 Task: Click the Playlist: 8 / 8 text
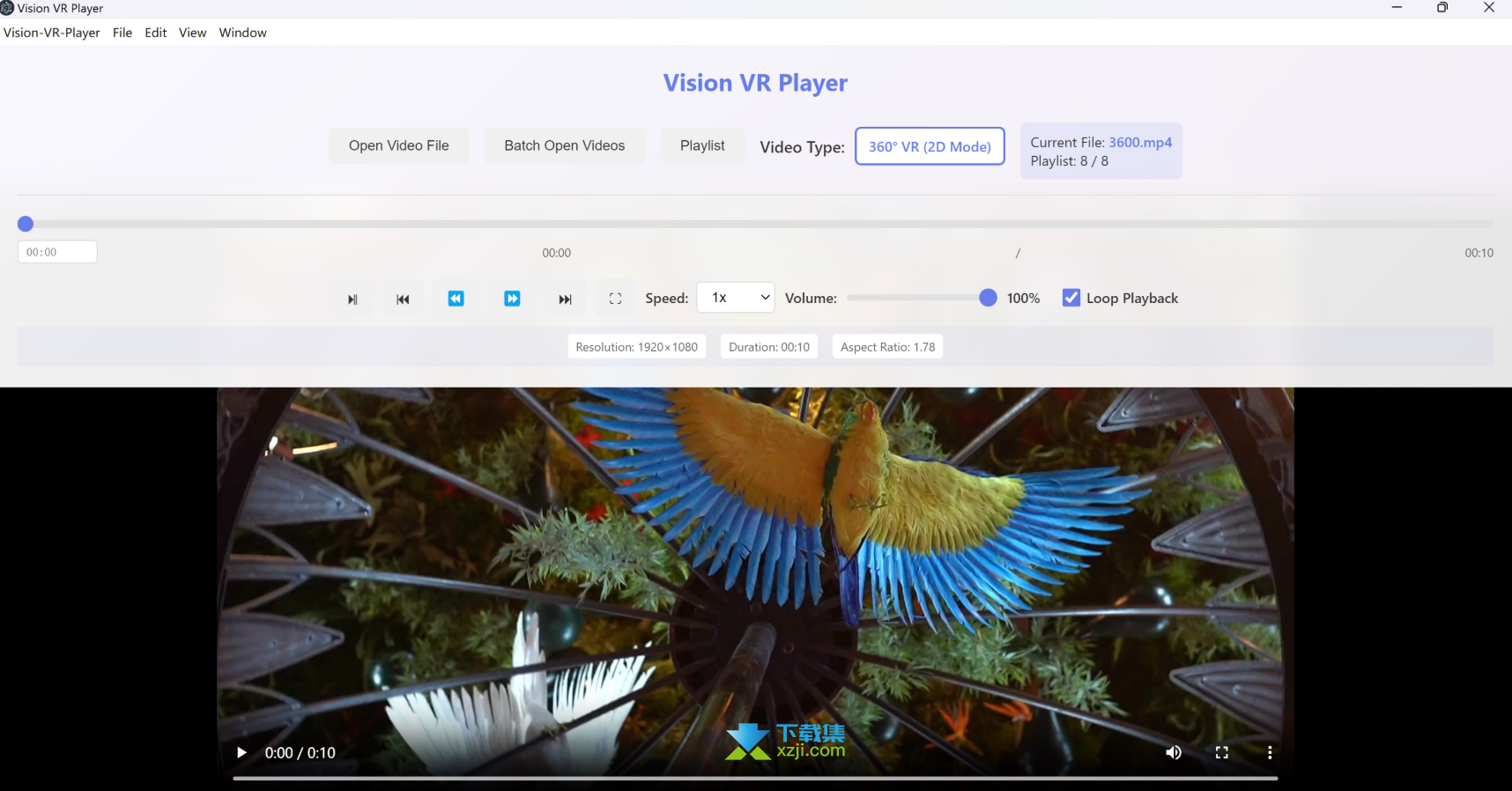coord(1070,161)
